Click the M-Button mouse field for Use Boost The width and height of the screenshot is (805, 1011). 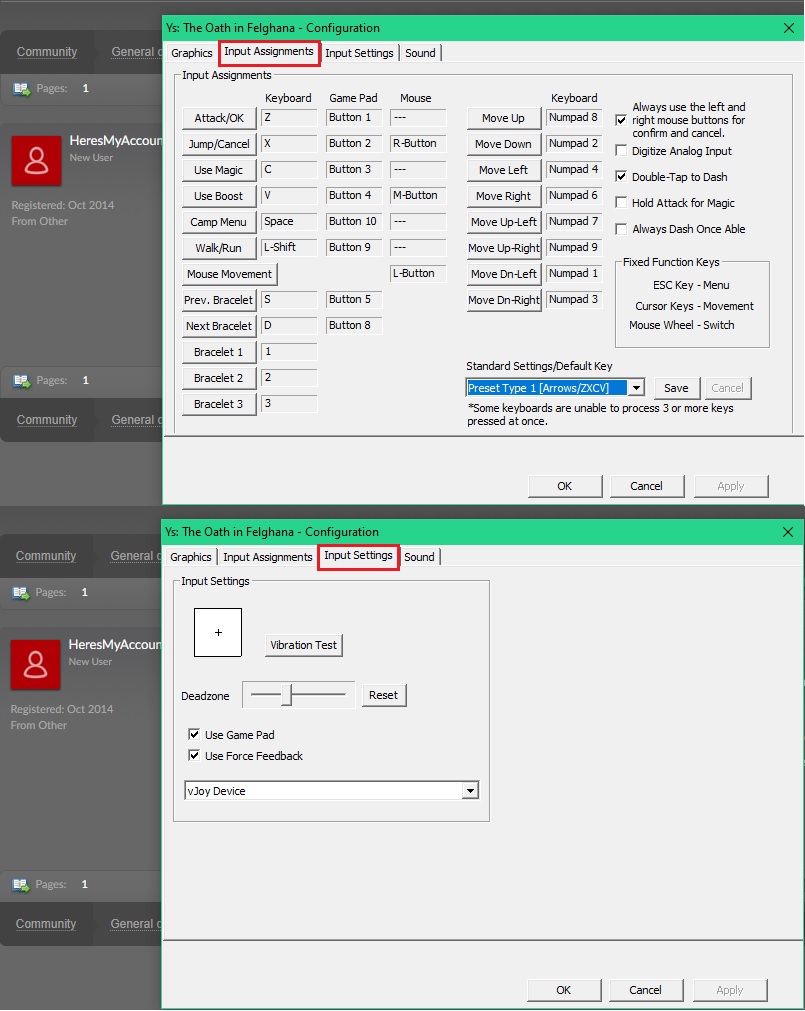[x=418, y=195]
